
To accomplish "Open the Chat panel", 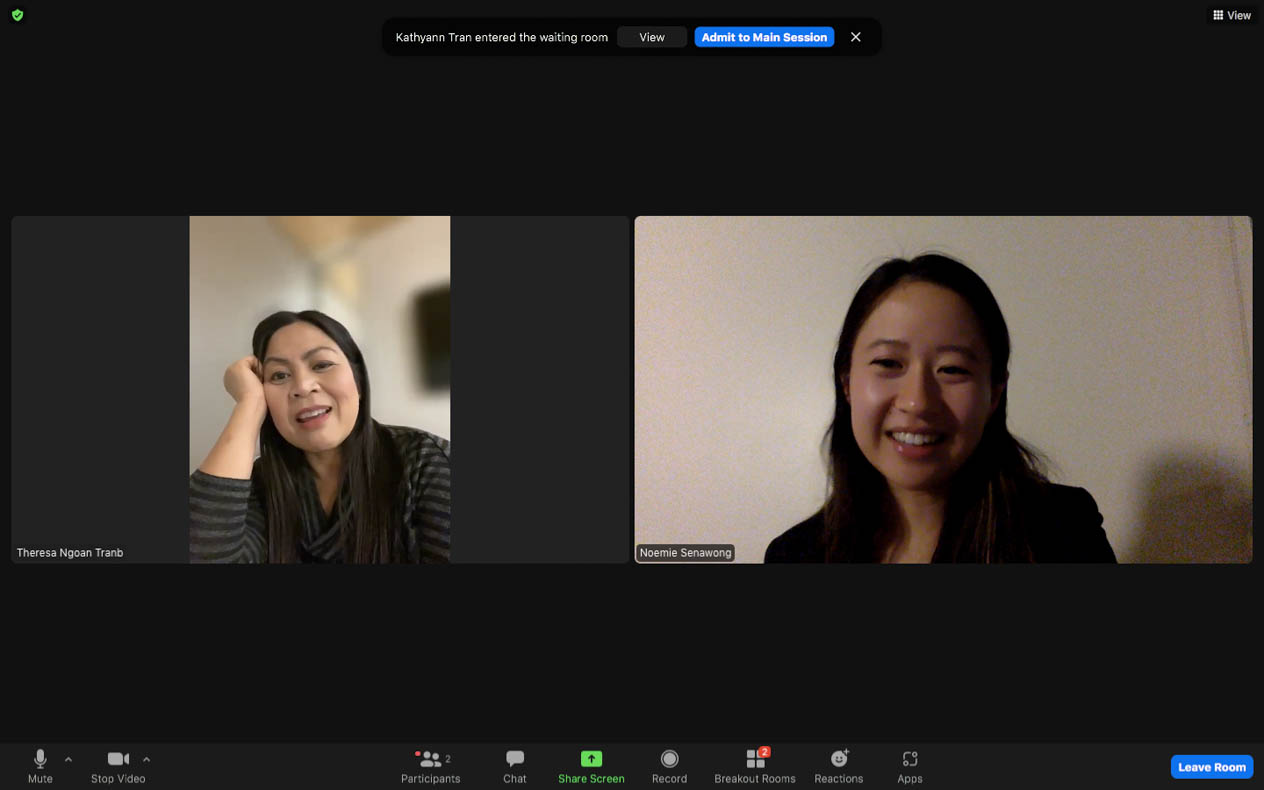I will click(515, 766).
